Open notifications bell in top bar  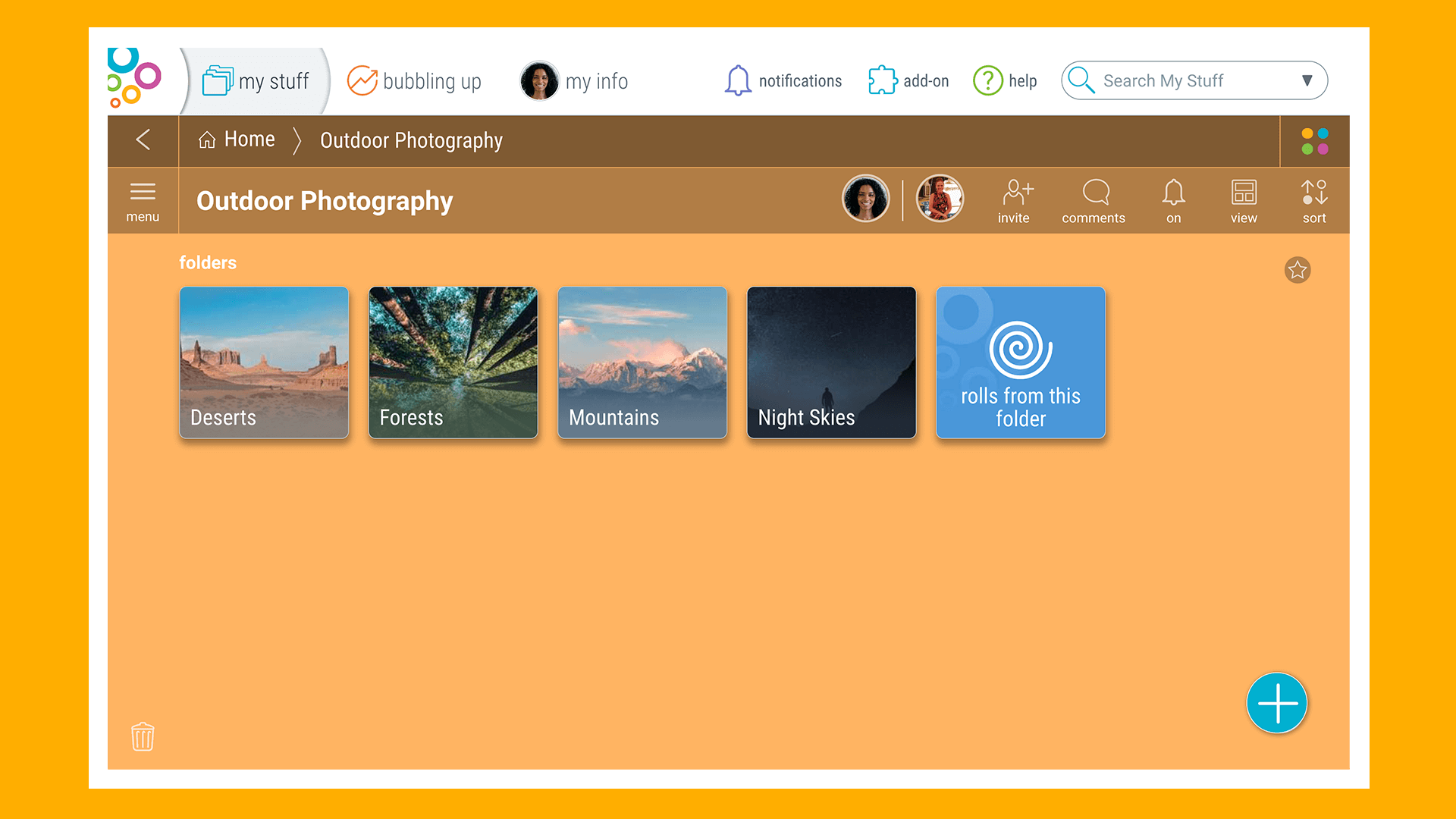click(x=783, y=80)
